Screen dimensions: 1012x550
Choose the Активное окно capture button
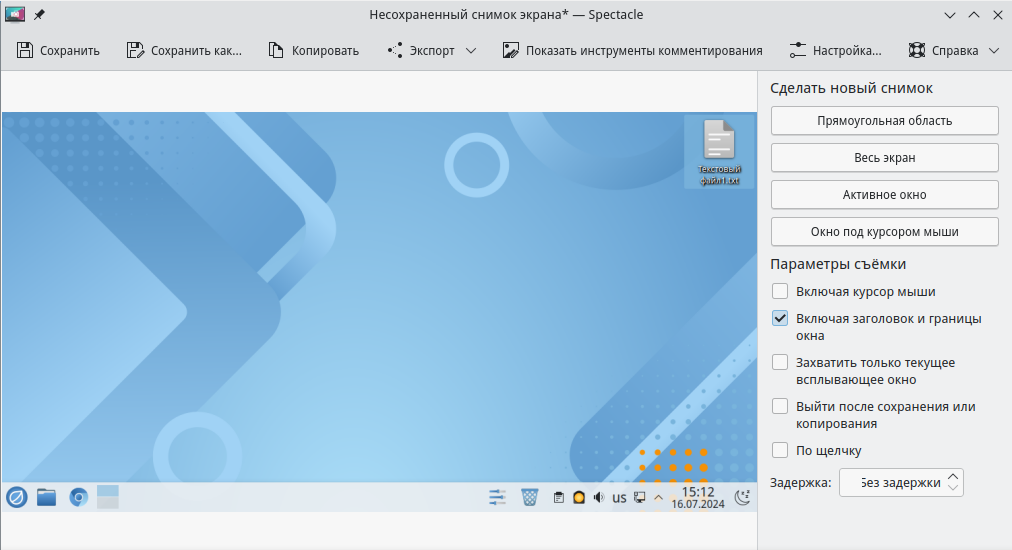coord(884,195)
